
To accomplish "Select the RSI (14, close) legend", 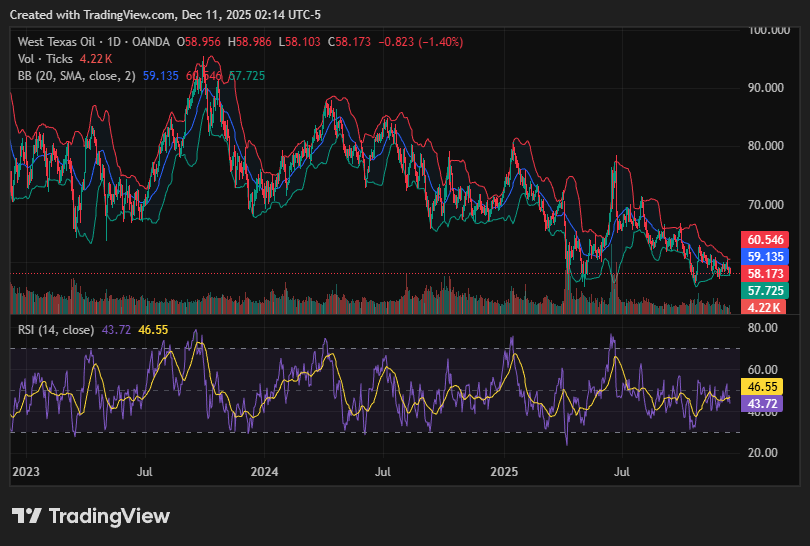I will [x=57, y=330].
